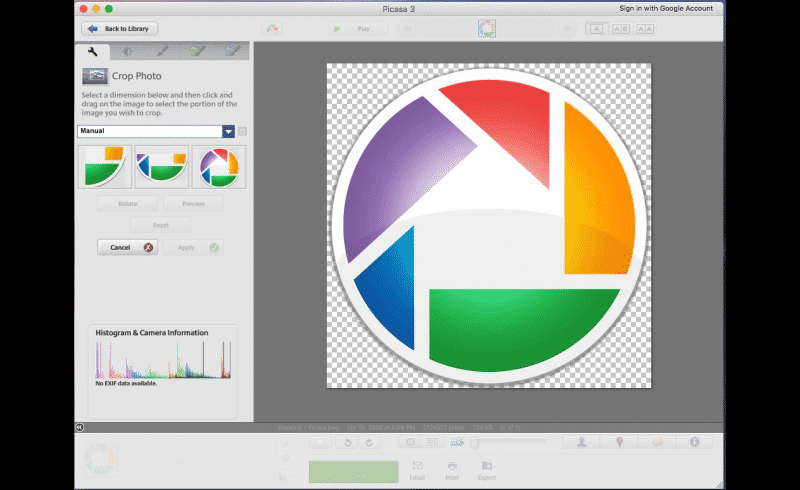The width and height of the screenshot is (800, 490).
Task: Go back to the photo library
Action: tap(119, 29)
